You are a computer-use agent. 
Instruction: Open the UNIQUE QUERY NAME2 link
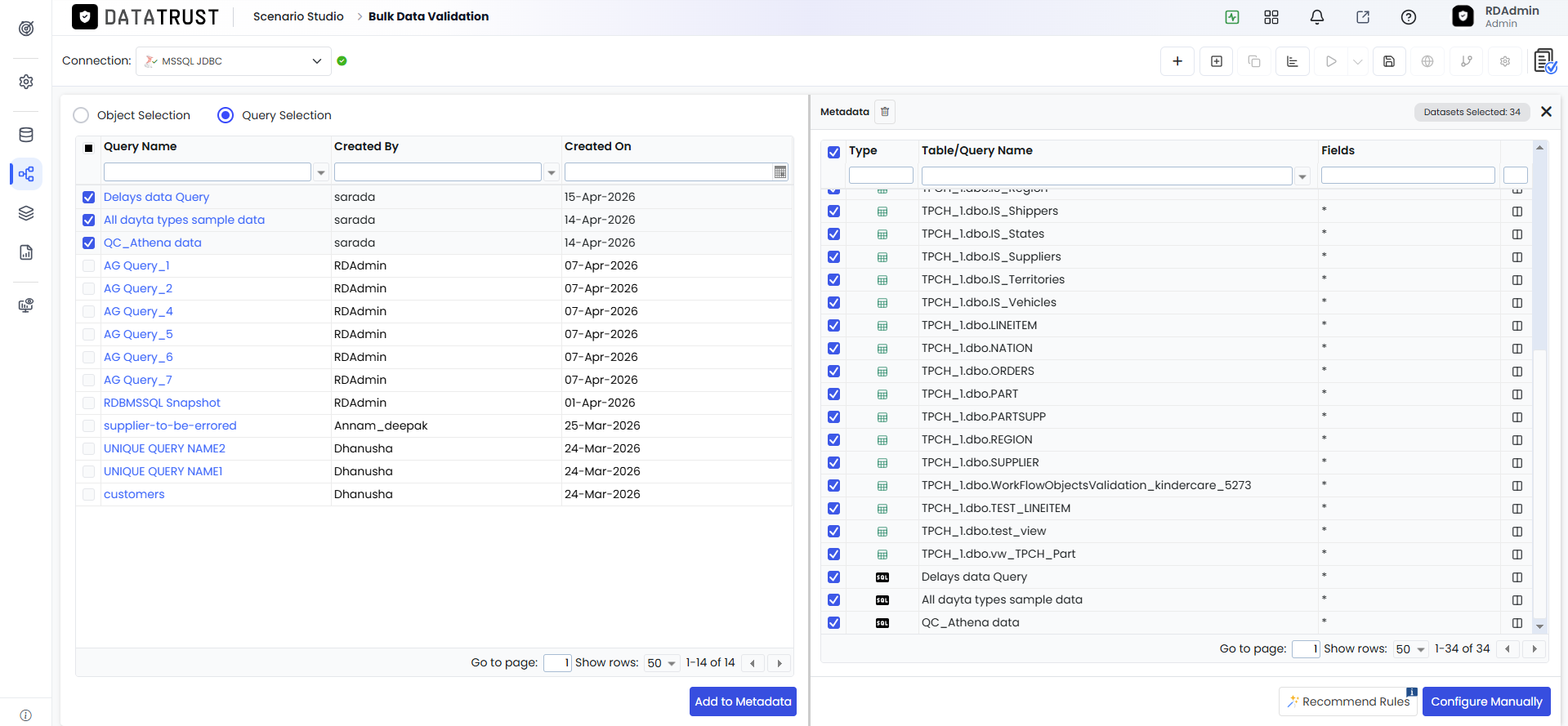[164, 448]
